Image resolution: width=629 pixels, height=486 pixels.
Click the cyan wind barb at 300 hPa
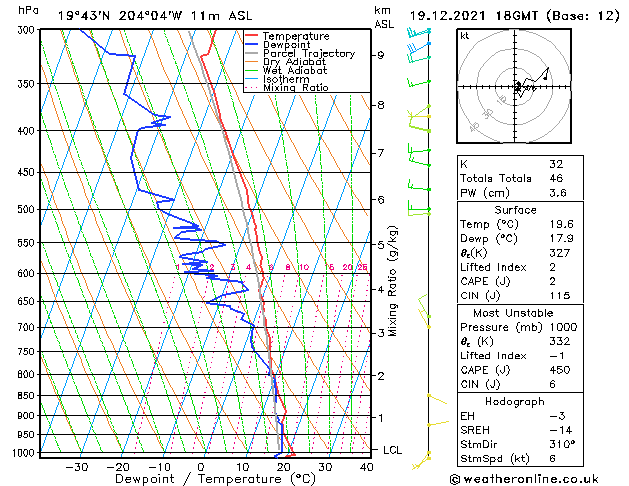click(419, 32)
